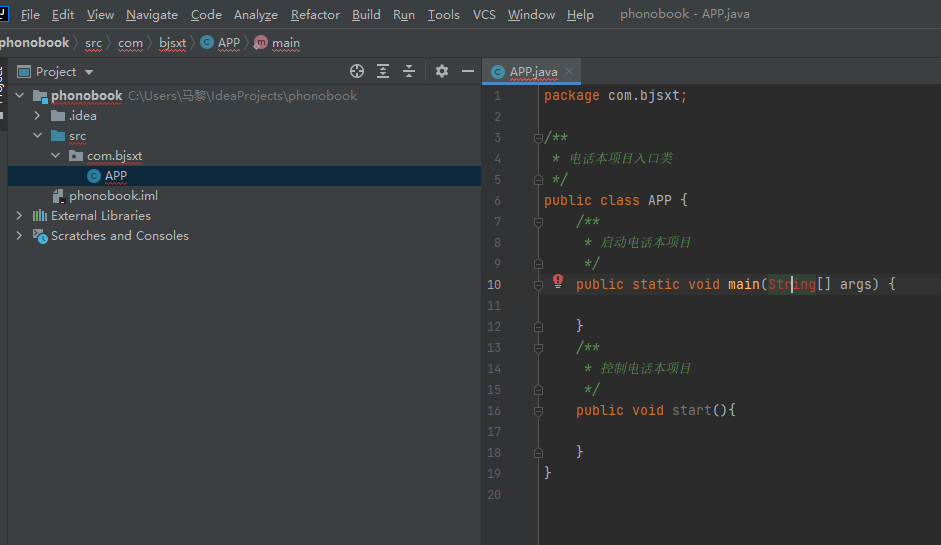
Task: Click bjsxt in the breadcrumb bar
Action: 172,43
